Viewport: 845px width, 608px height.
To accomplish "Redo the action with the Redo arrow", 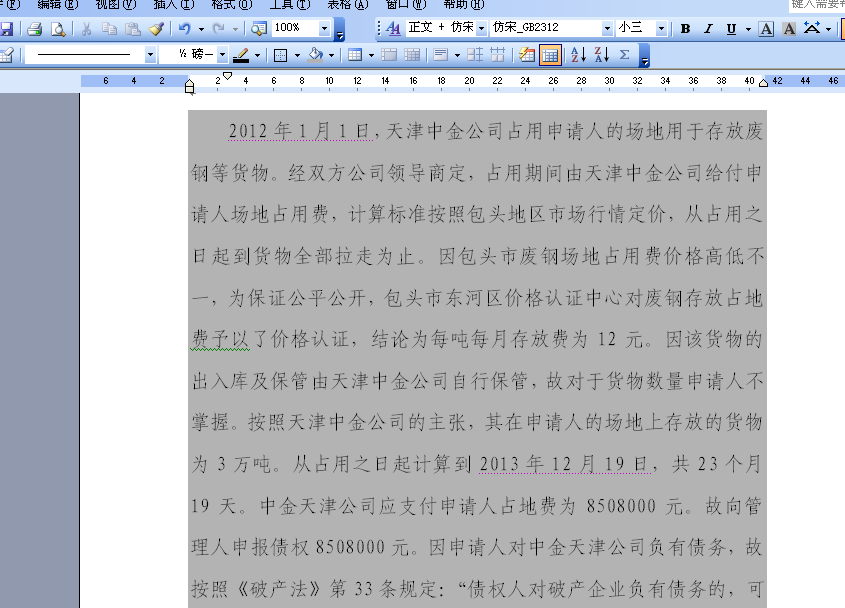I will tap(219, 29).
